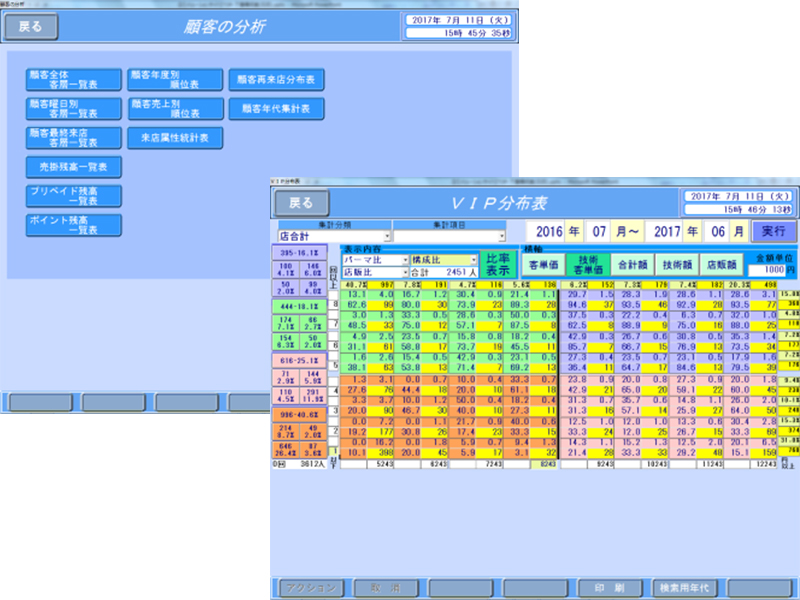Image resolution: width=800 pixels, height=600 pixels.
Task: Click the 印刷 button in the bottom bar
Action: click(610, 588)
